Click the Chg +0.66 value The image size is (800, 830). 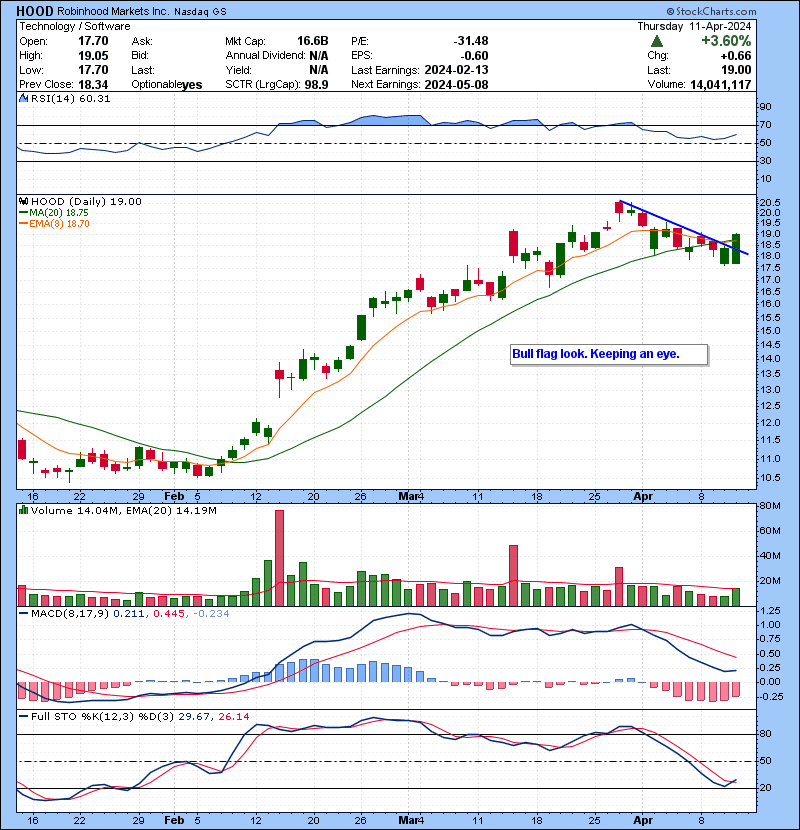736,56
